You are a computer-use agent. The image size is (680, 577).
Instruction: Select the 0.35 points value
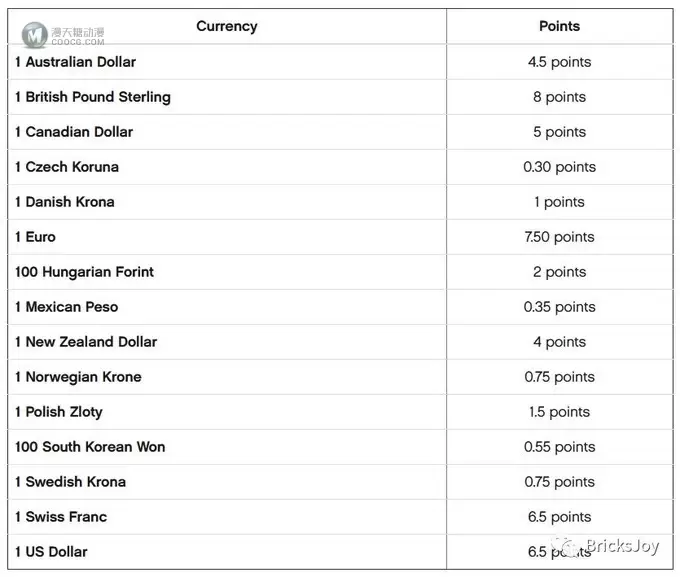coord(559,307)
